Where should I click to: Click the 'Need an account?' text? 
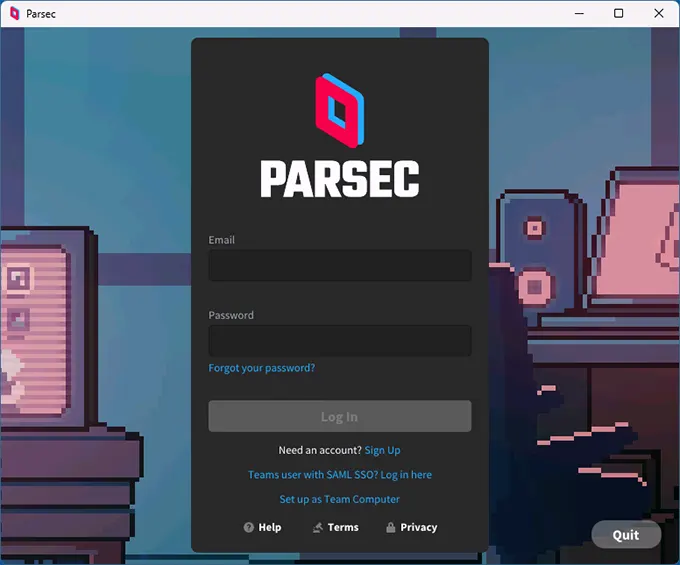coord(320,450)
